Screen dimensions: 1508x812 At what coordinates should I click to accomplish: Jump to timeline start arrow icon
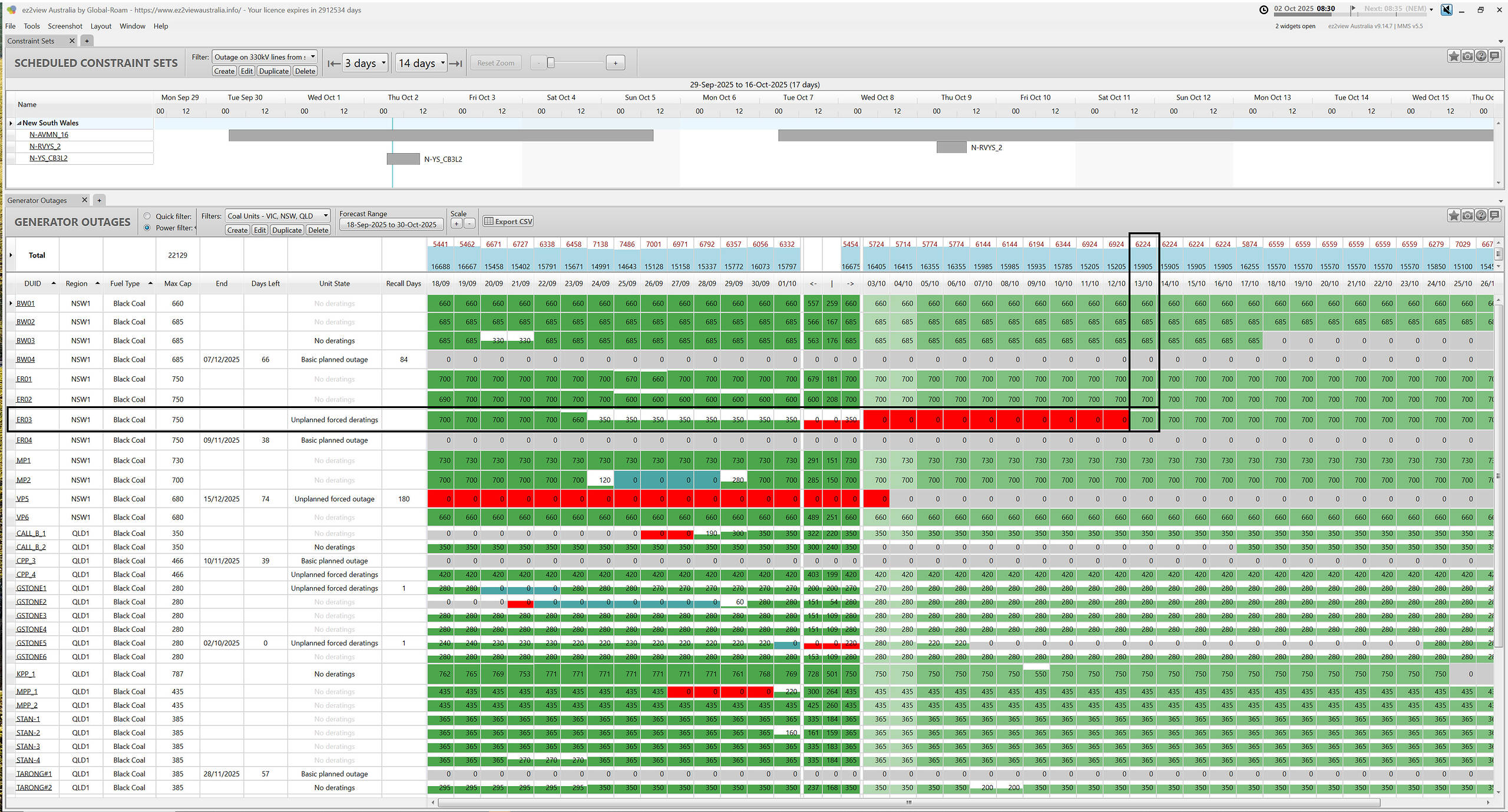click(333, 64)
